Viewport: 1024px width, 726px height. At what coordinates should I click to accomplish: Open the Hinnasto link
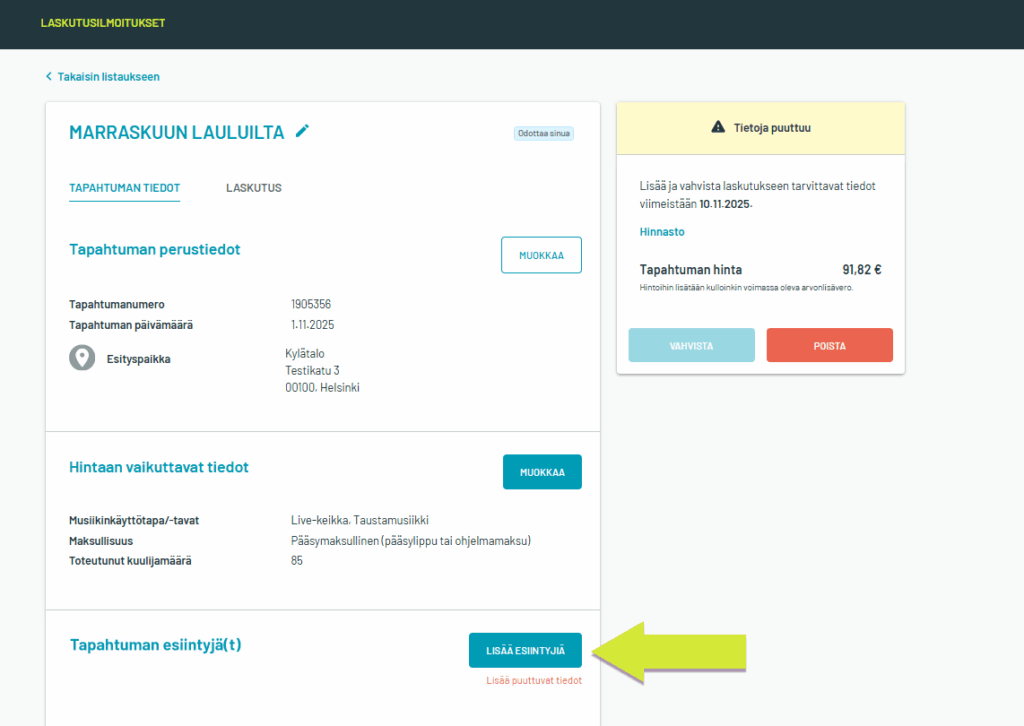coord(661,232)
